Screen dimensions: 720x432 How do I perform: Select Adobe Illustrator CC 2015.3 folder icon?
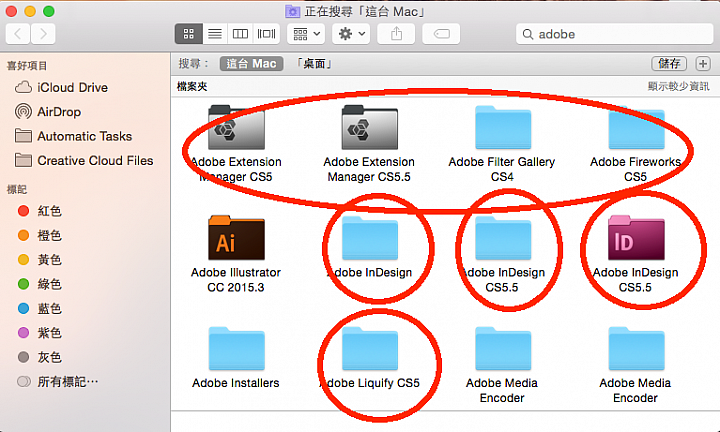coord(236,238)
